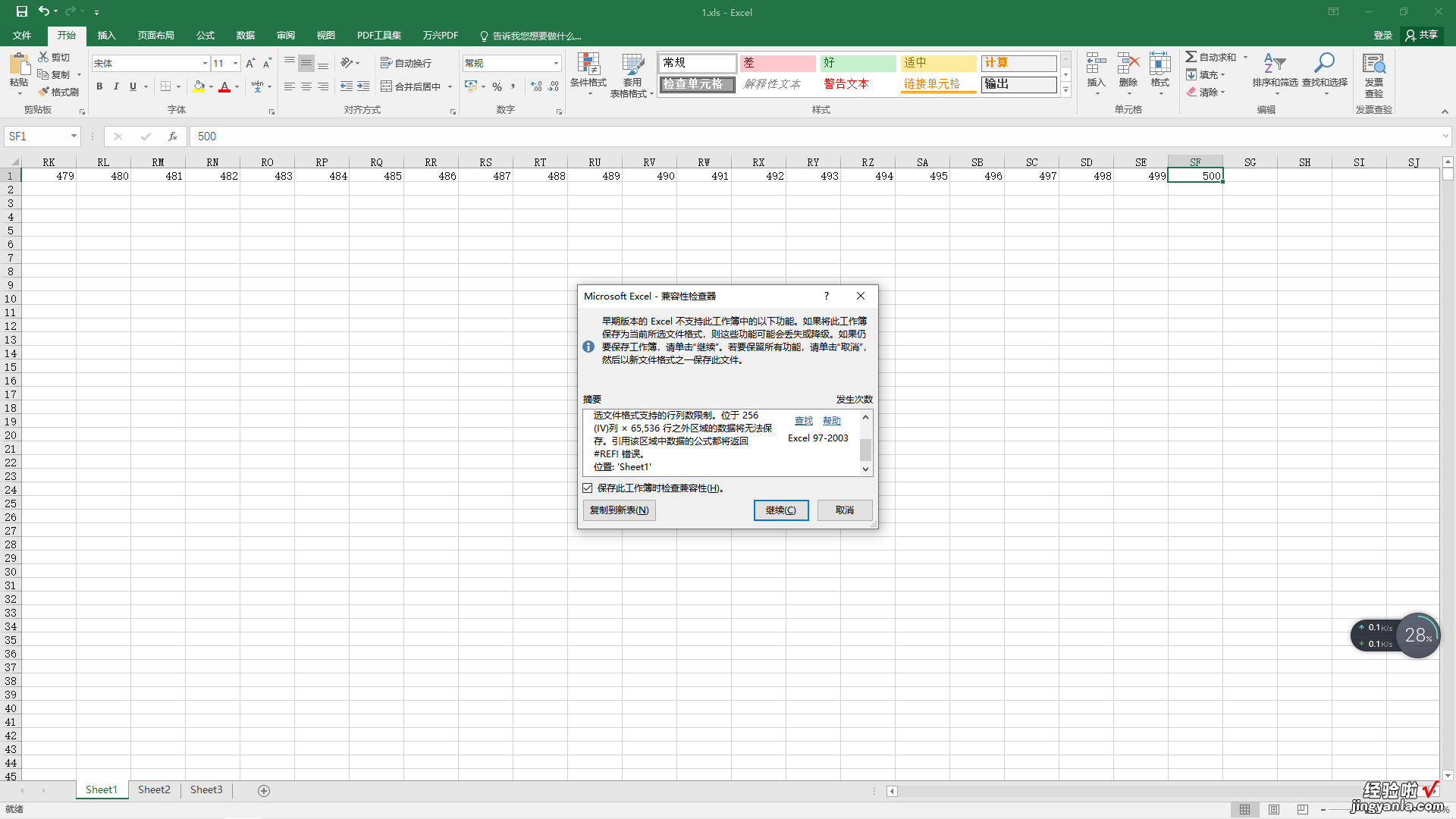Collapse the ribbon with the arrow
Screen dimensions: 1456x819
coord(1445,111)
